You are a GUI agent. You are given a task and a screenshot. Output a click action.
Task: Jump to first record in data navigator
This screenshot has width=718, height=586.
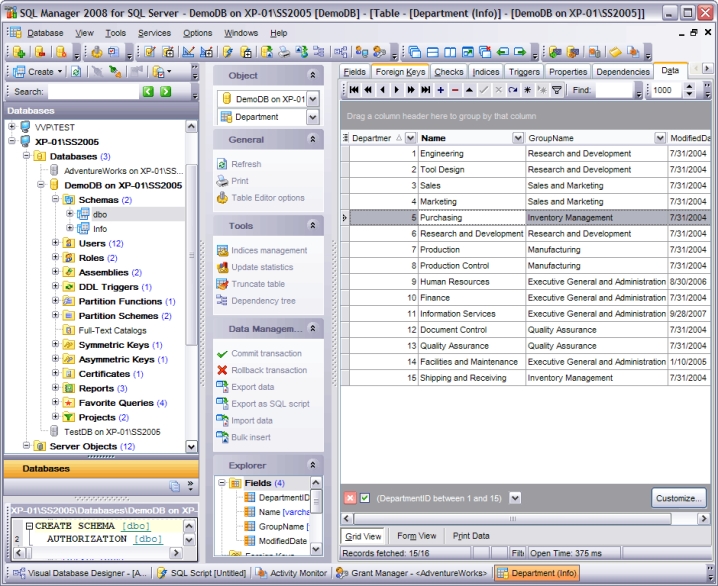(x=353, y=90)
